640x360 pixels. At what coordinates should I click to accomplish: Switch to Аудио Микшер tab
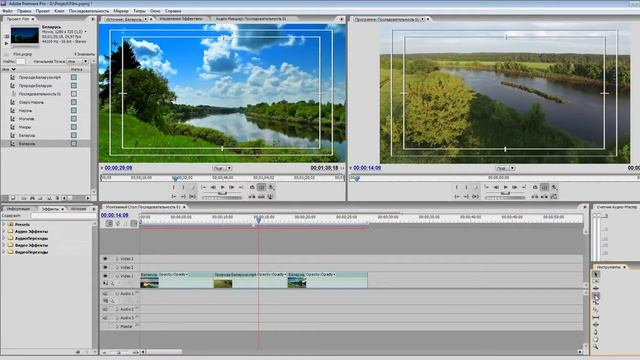pyautogui.click(x=251, y=19)
